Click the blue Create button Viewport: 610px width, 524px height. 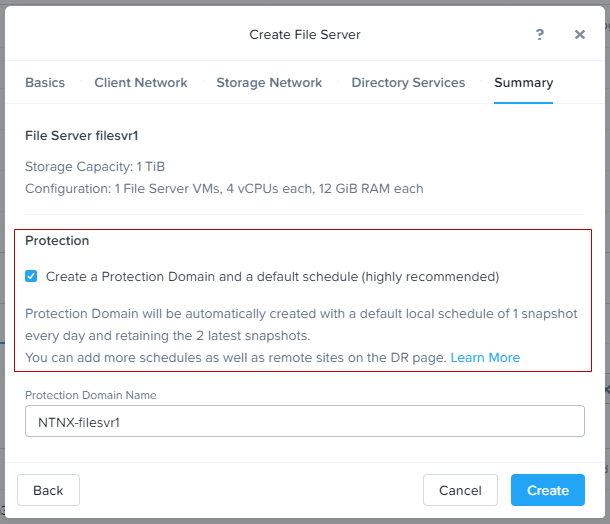[547, 490]
